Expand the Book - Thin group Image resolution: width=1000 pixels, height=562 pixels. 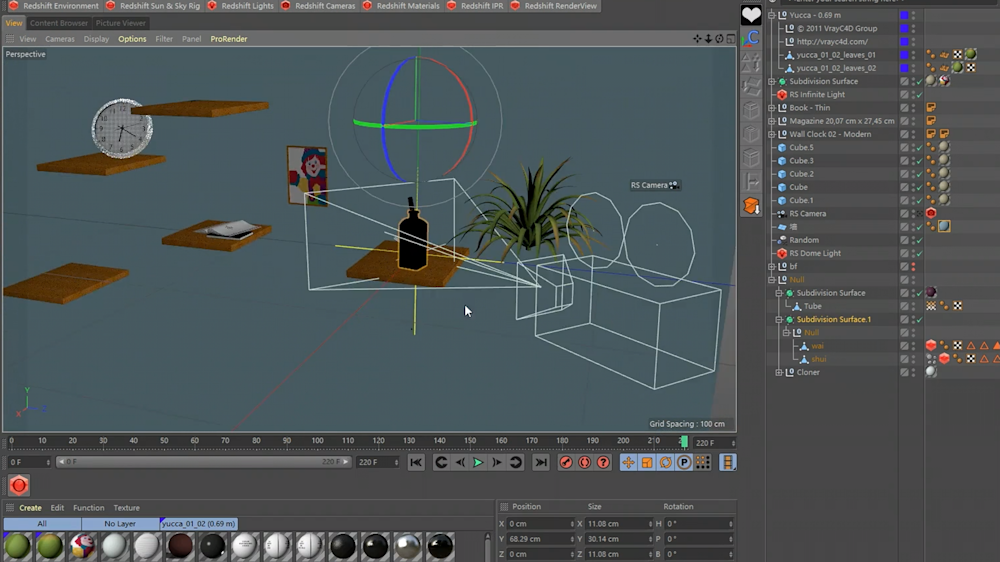[771, 108]
